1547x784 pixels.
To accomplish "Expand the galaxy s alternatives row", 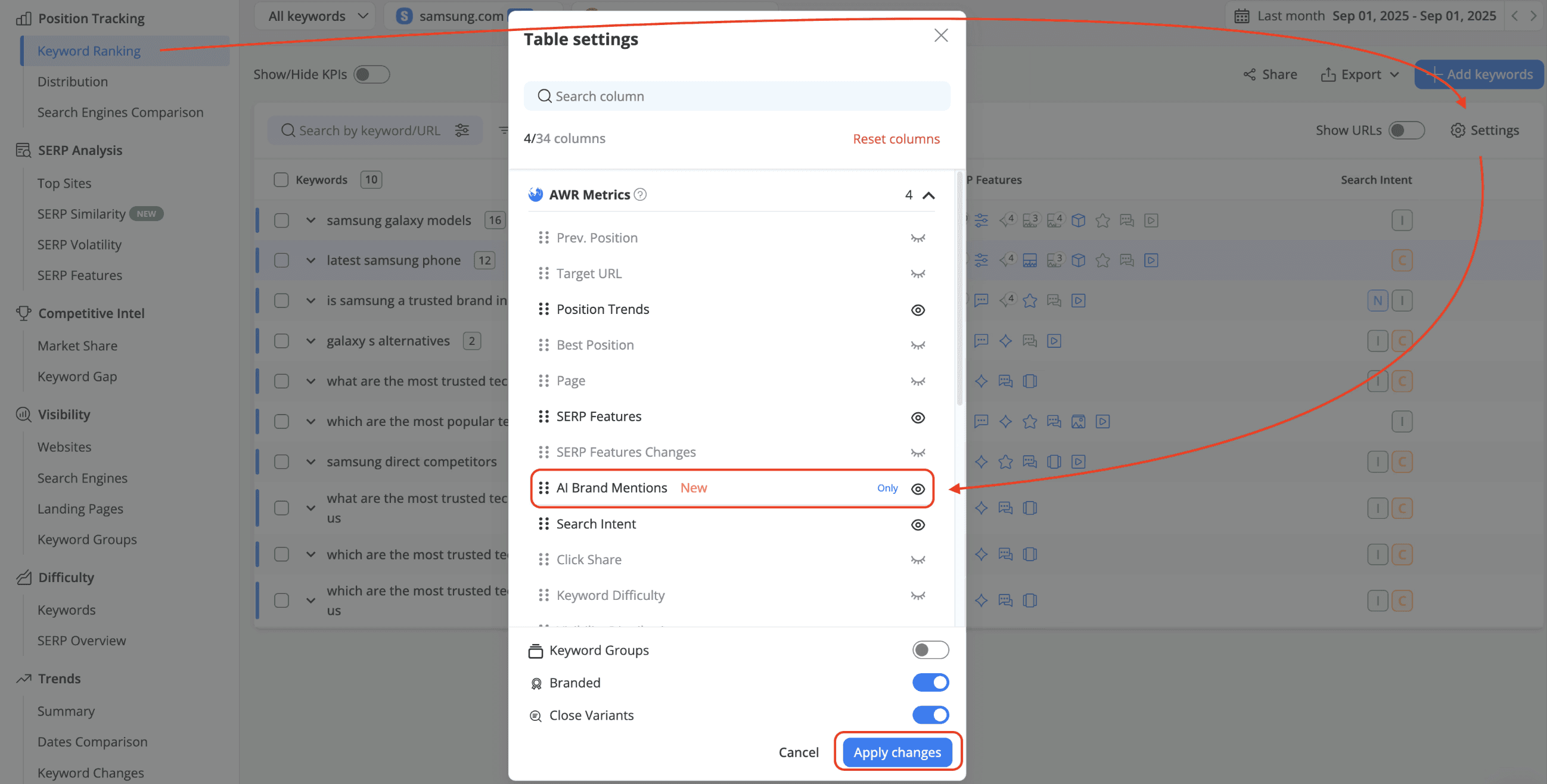I will click(310, 341).
